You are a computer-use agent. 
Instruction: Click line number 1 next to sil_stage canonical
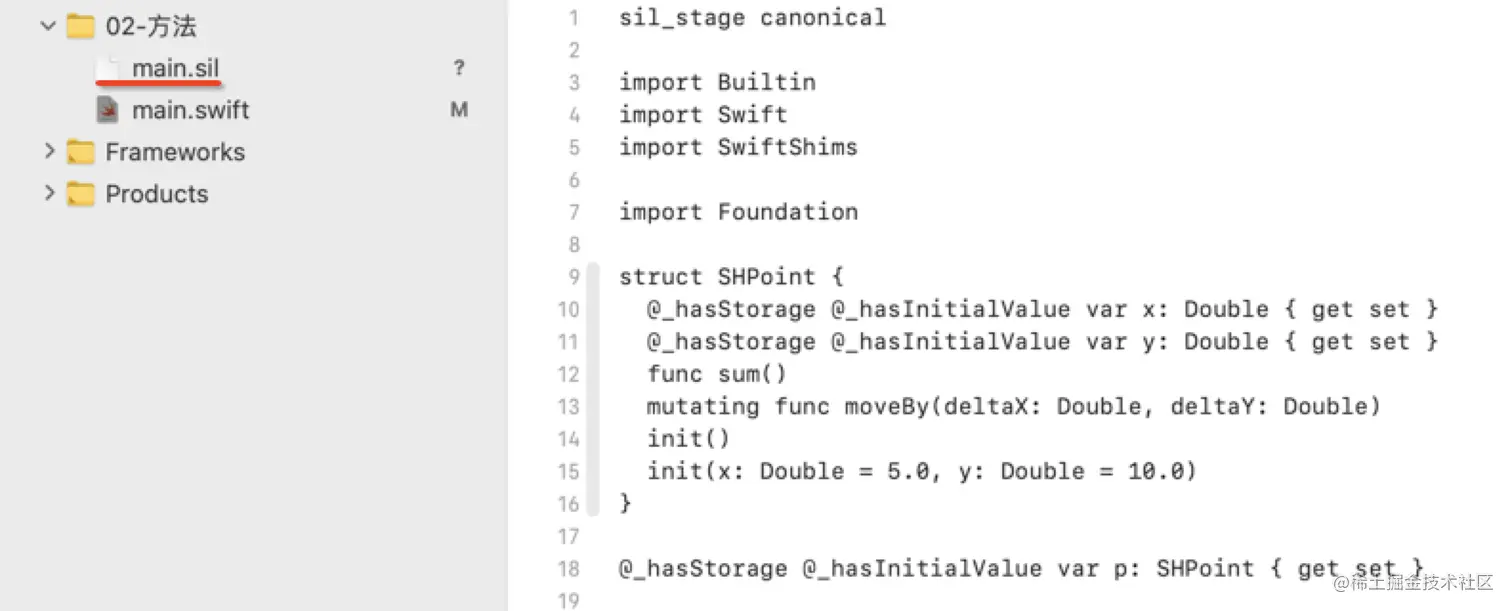(x=571, y=17)
